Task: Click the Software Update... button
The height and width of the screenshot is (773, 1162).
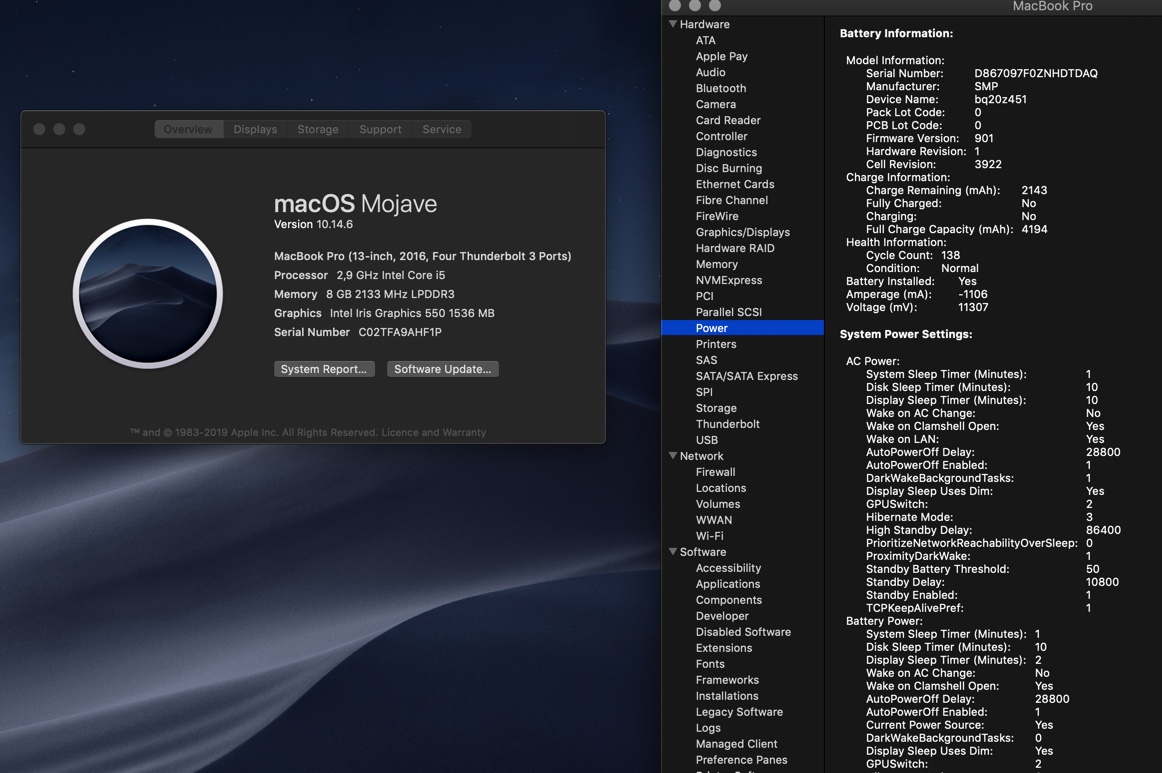Action: pos(442,369)
